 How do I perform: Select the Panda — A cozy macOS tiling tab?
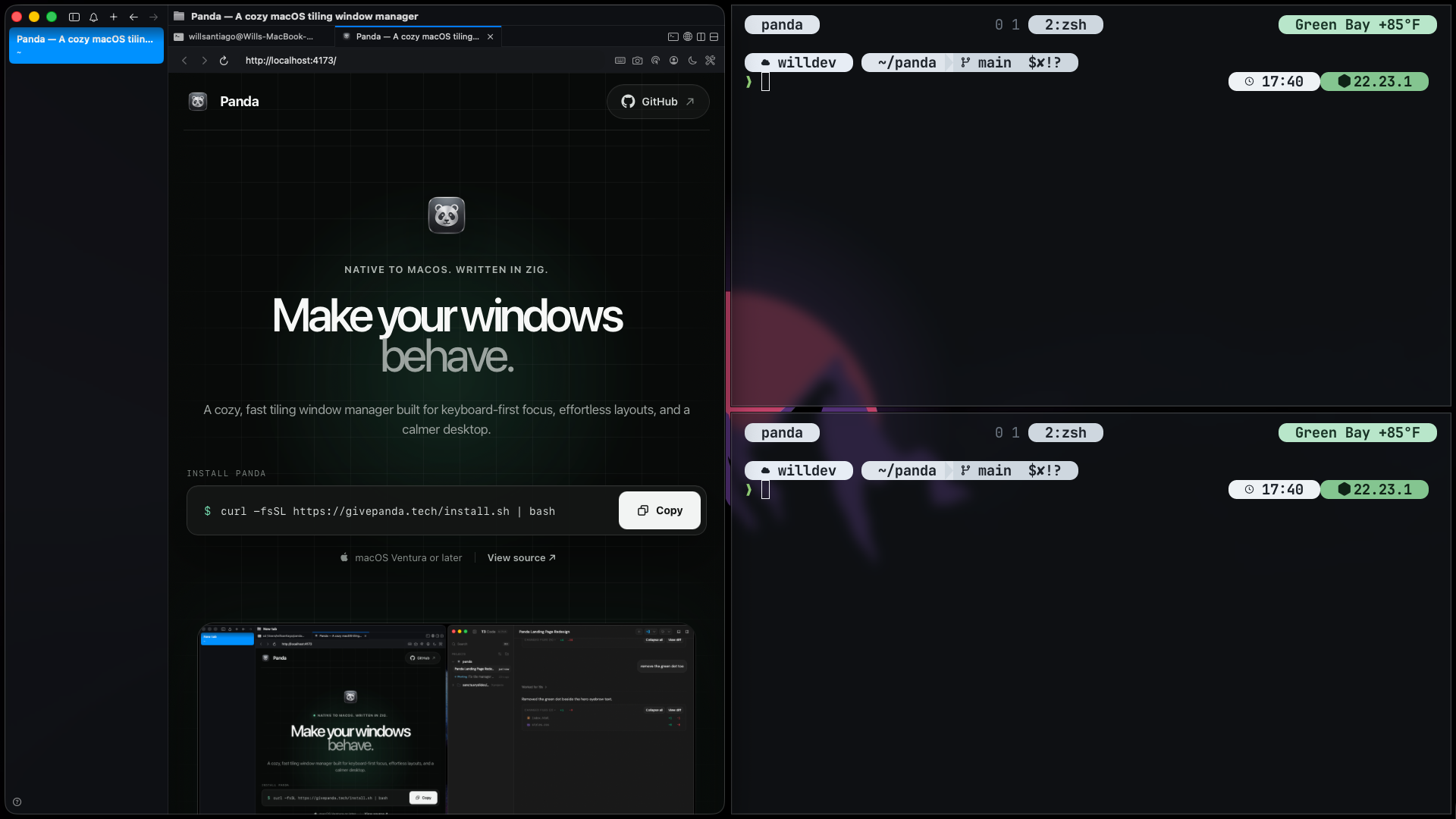[x=417, y=36]
